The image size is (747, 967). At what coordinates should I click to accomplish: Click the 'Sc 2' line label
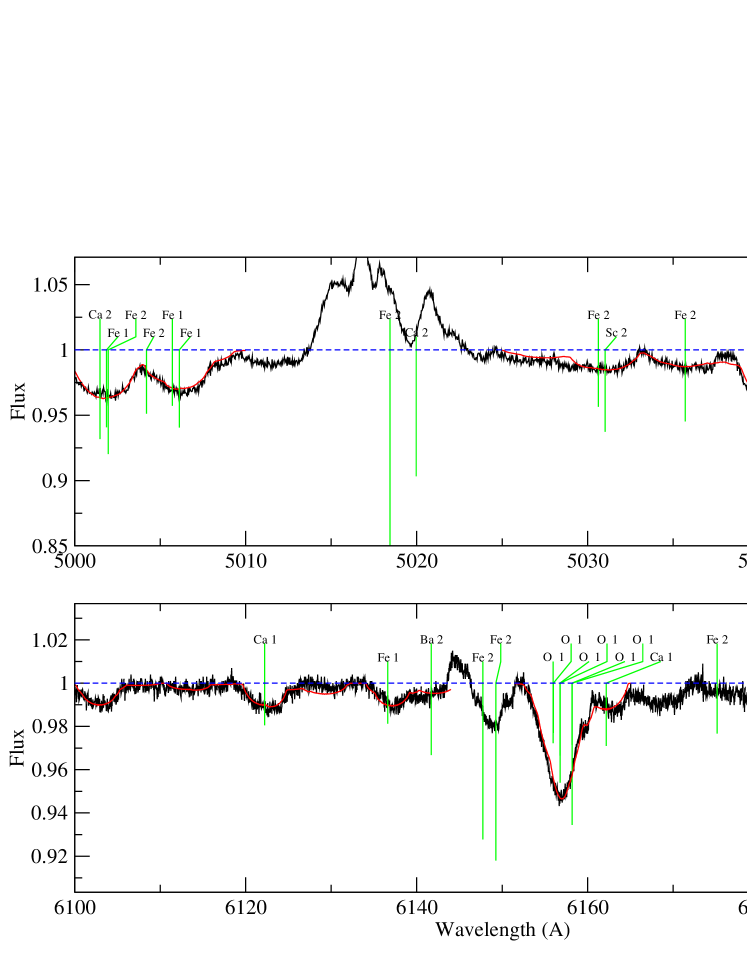pyautogui.click(x=616, y=333)
